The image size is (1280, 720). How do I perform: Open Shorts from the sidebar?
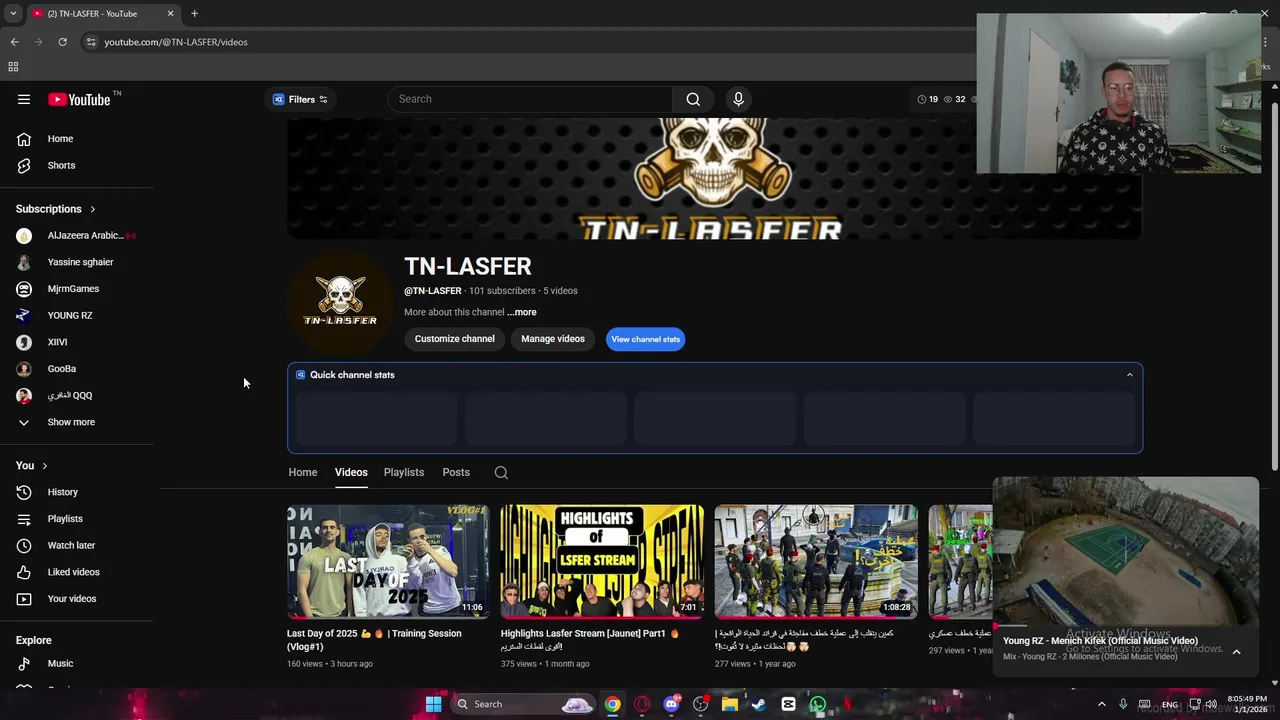(61, 165)
